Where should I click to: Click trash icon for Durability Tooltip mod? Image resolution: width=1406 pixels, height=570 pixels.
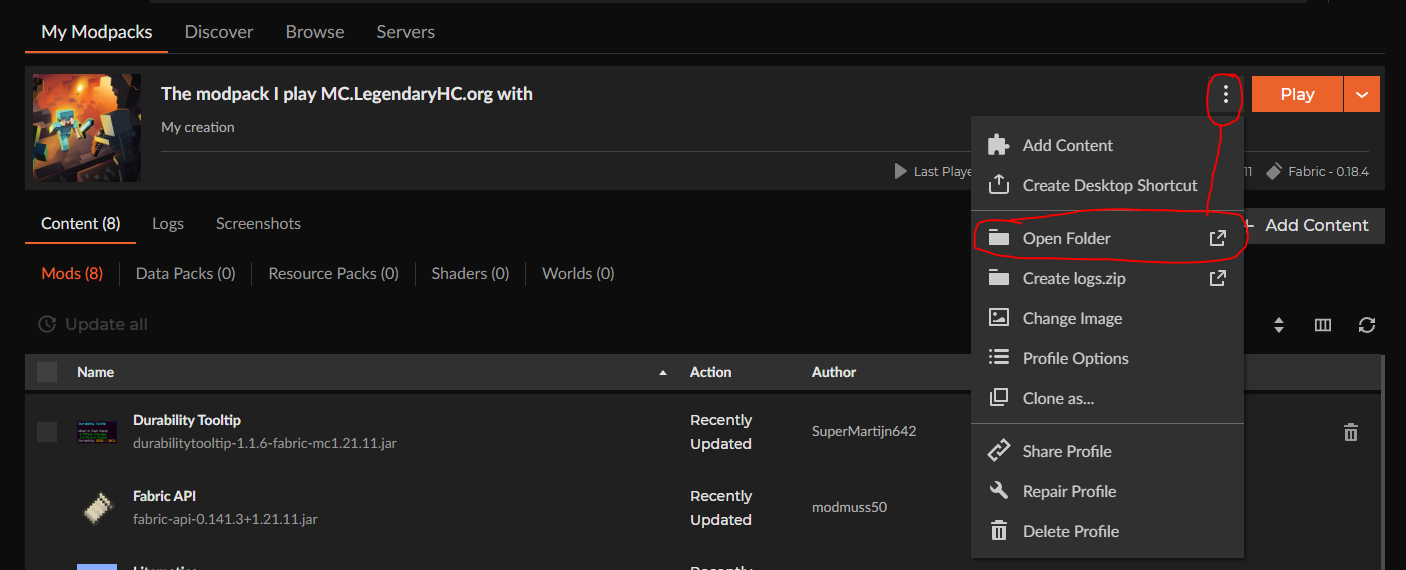[x=1351, y=432]
